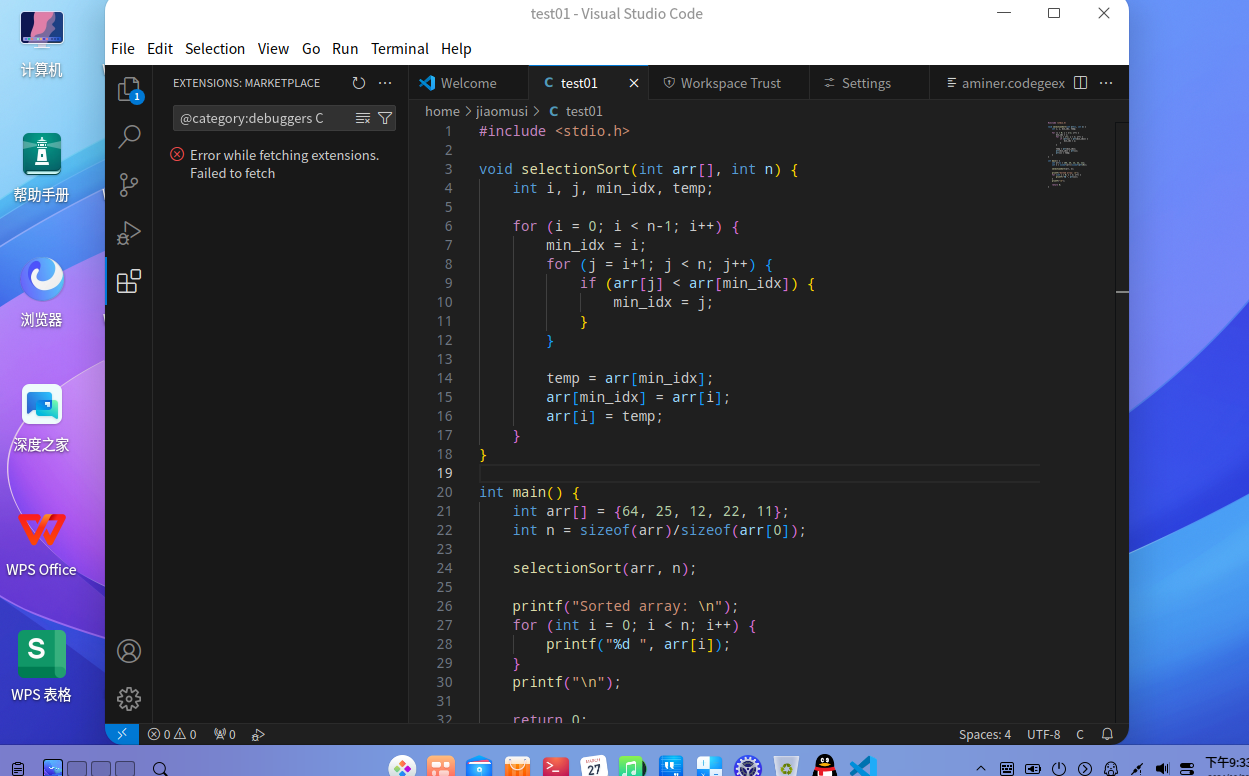Open the 帮助手册 desktop icon
The height and width of the screenshot is (776, 1249).
41,168
